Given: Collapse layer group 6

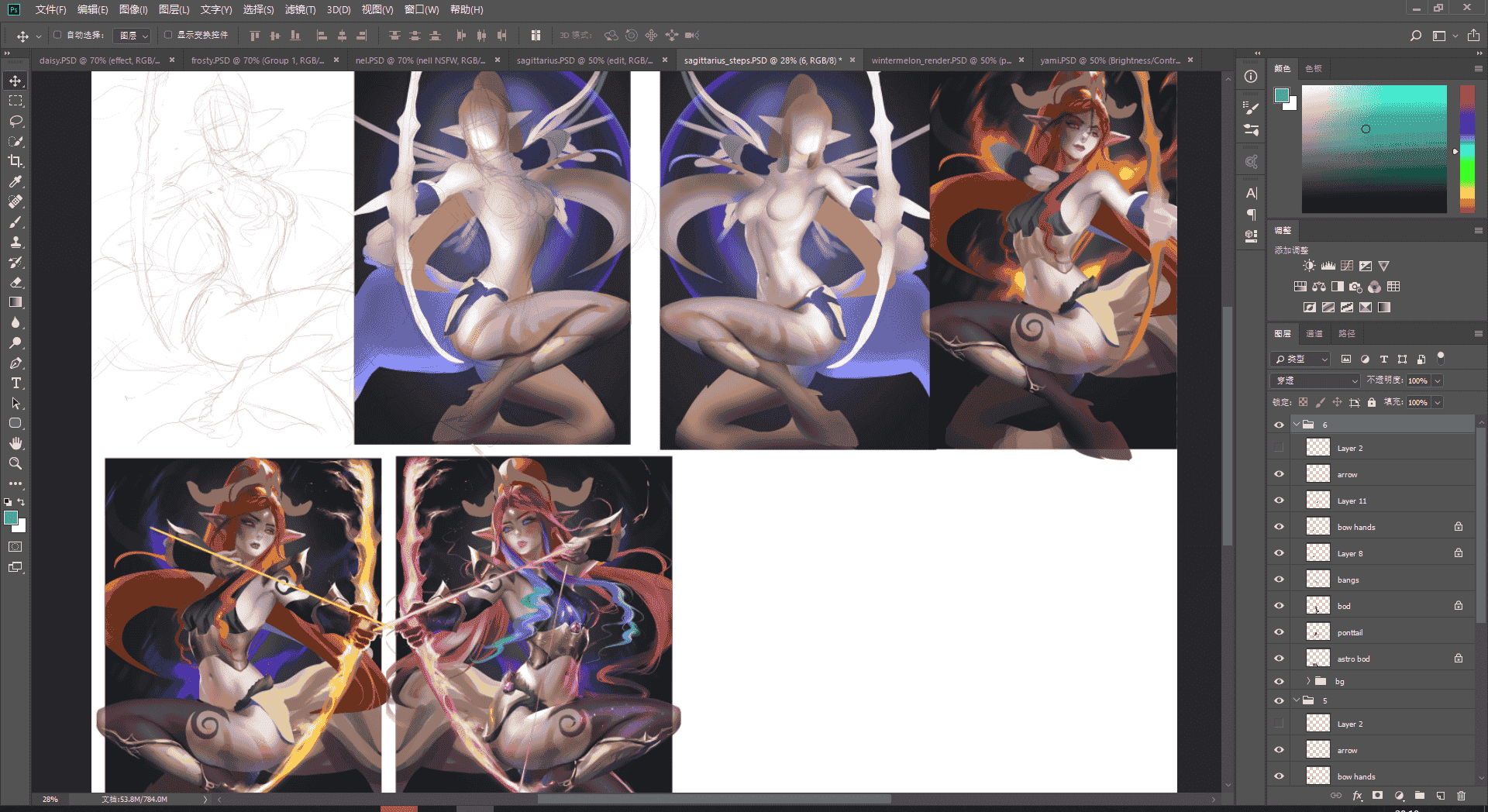Looking at the screenshot, I should [1297, 425].
